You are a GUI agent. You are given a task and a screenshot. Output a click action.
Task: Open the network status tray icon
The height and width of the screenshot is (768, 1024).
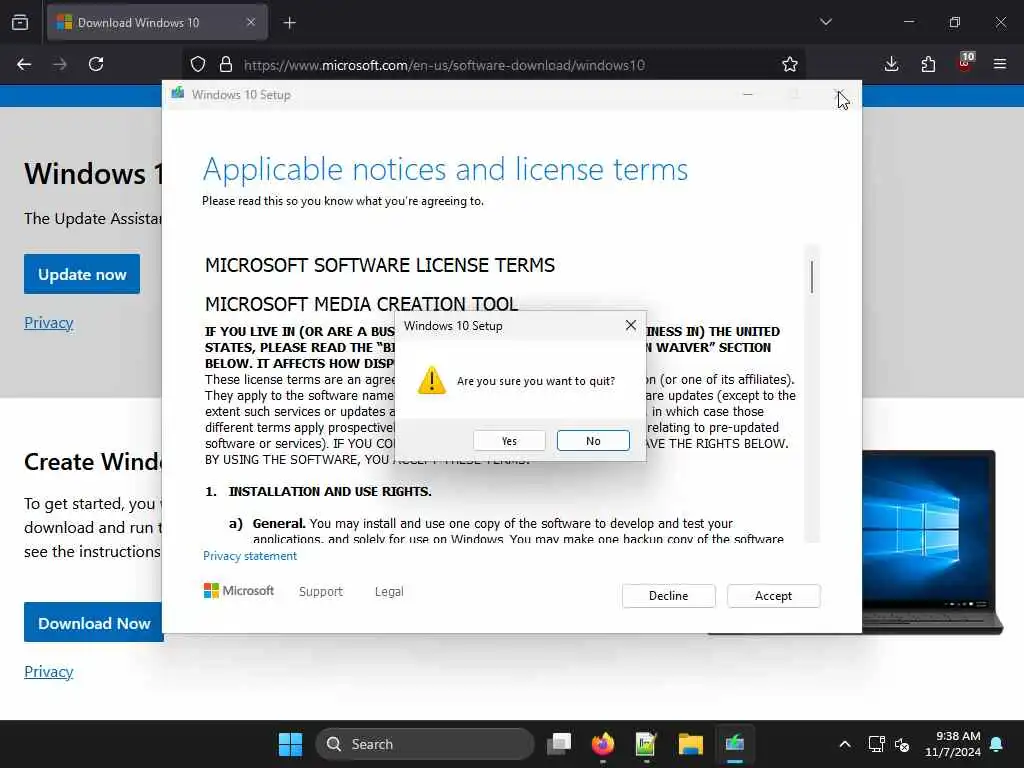[x=876, y=744]
